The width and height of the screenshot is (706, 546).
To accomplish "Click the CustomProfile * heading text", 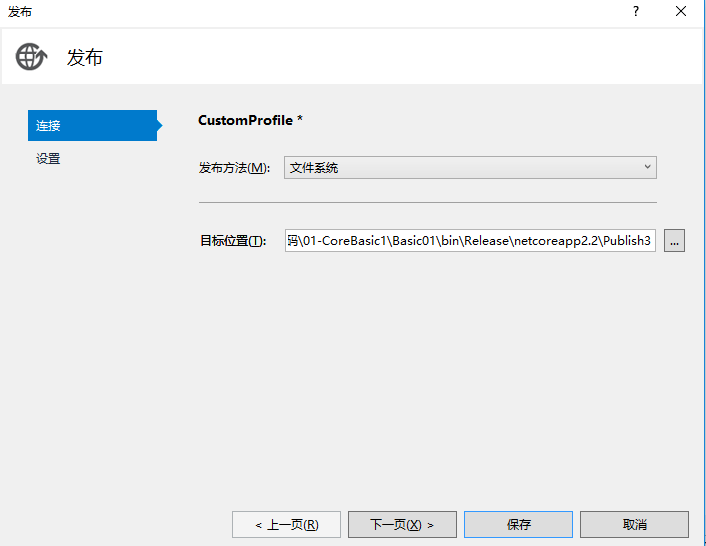I will (x=250, y=120).
